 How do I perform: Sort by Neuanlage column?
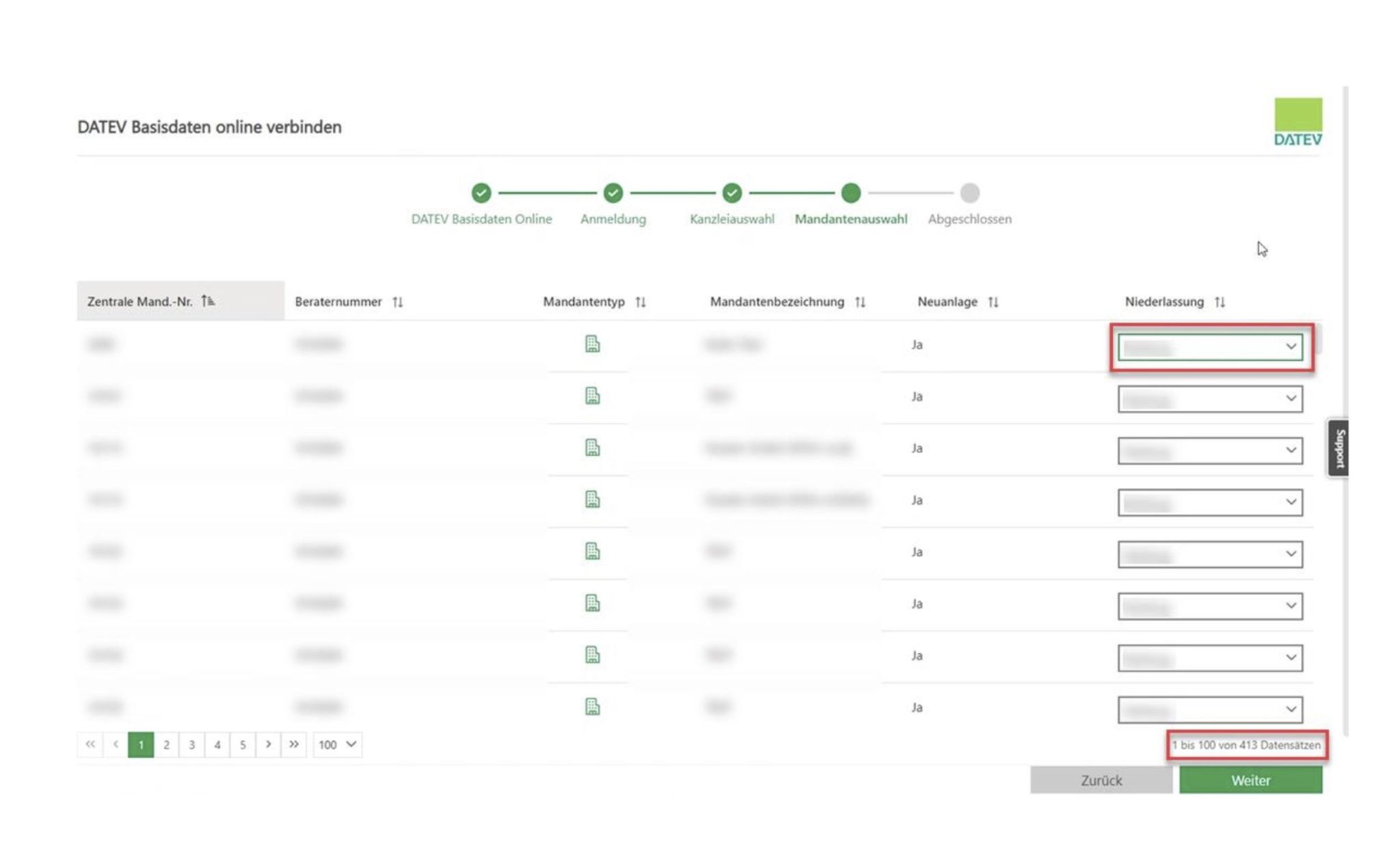click(993, 301)
